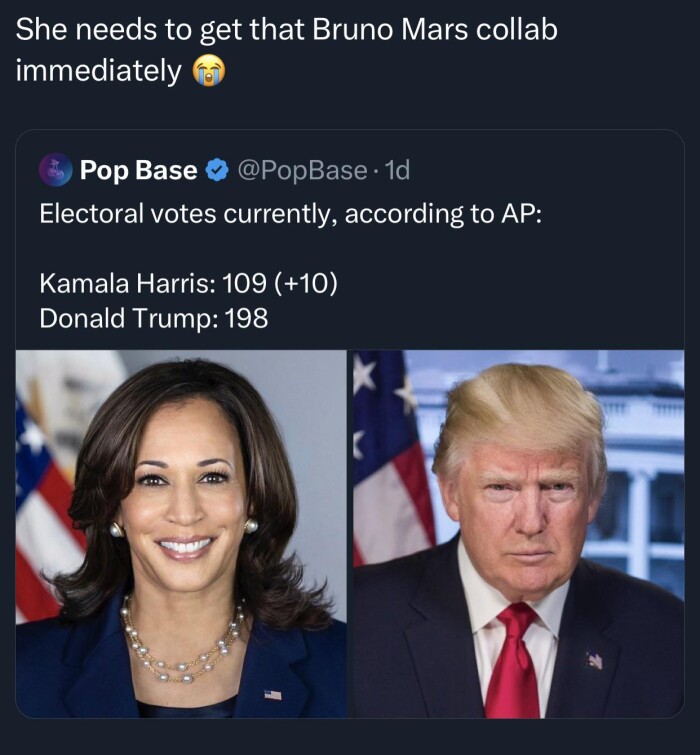Screen dimensions: 700x755
Task: Click the 'Kamala Harris: 109 (+10)' line
Action: tap(188, 283)
